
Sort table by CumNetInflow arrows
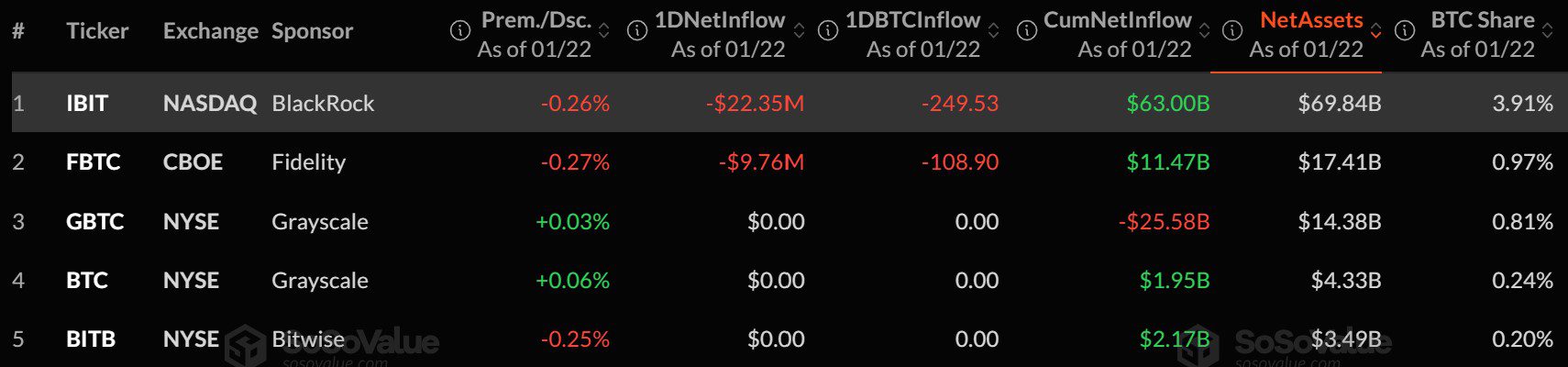pyautogui.click(x=1204, y=31)
